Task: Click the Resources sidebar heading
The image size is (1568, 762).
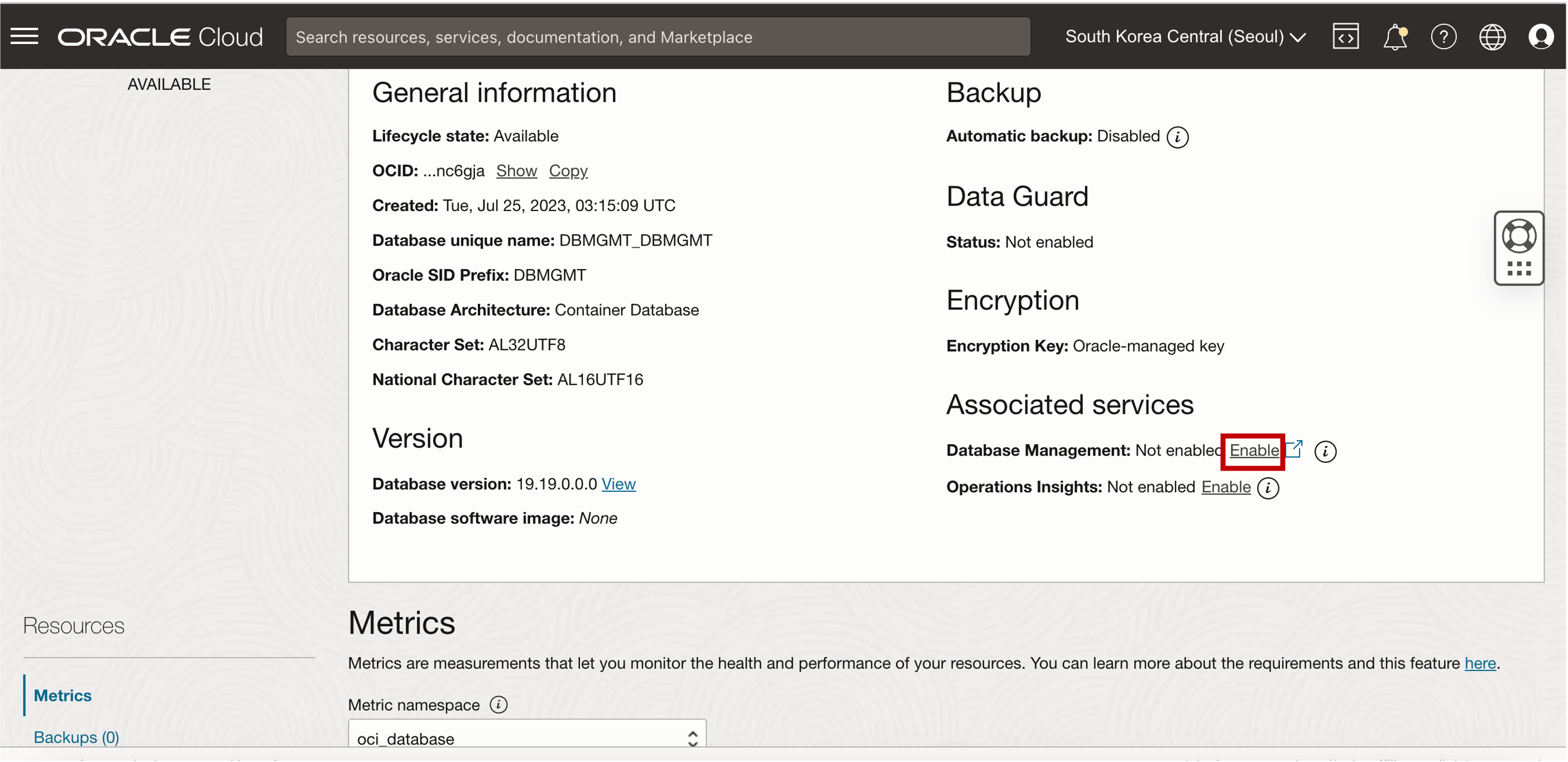Action: 73,626
